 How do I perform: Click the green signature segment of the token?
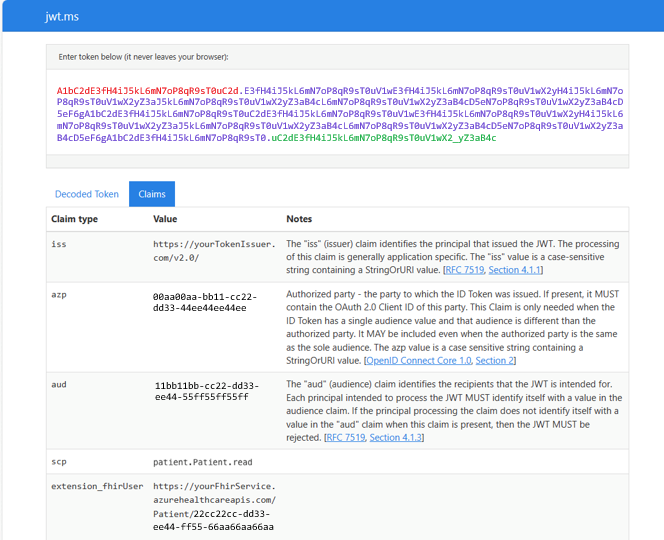pyautogui.click(x=384, y=138)
